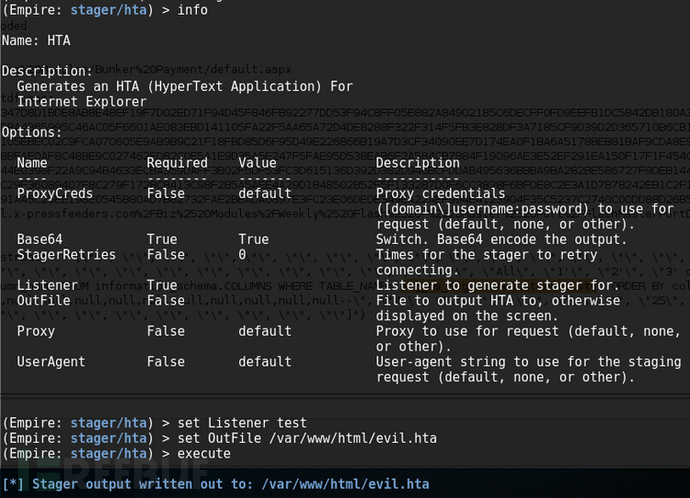
Task: Click the OutFile row 'False' required value
Action: [x=166, y=300]
